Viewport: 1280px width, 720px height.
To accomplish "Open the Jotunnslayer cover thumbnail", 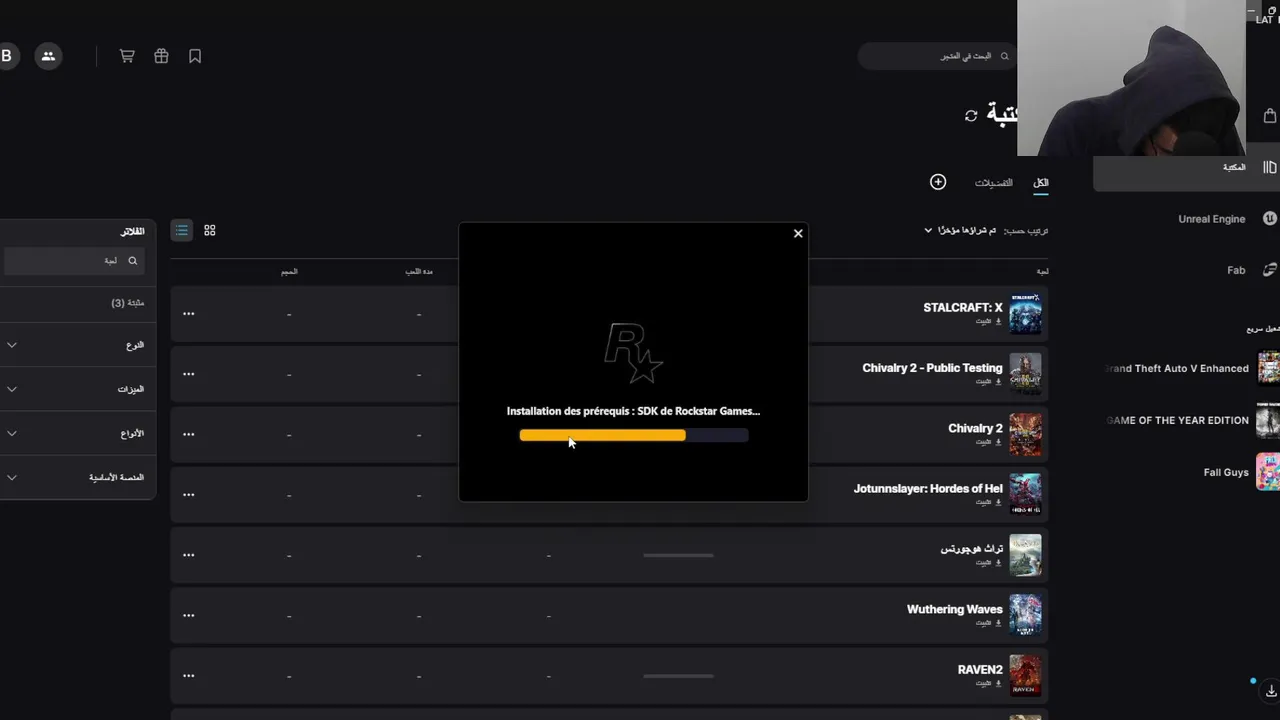I will point(1025,495).
